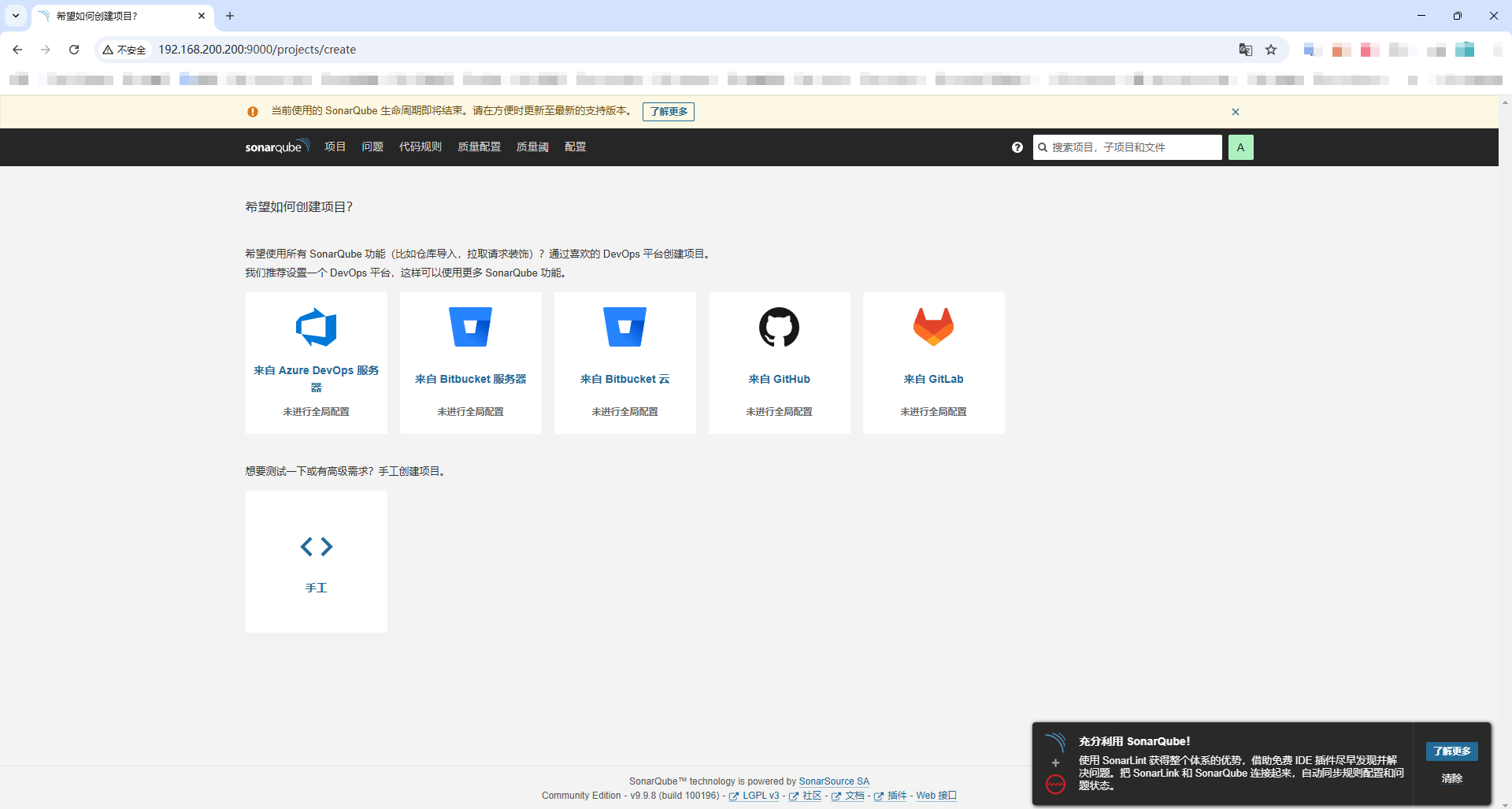Open the help question mark icon

[1017, 147]
